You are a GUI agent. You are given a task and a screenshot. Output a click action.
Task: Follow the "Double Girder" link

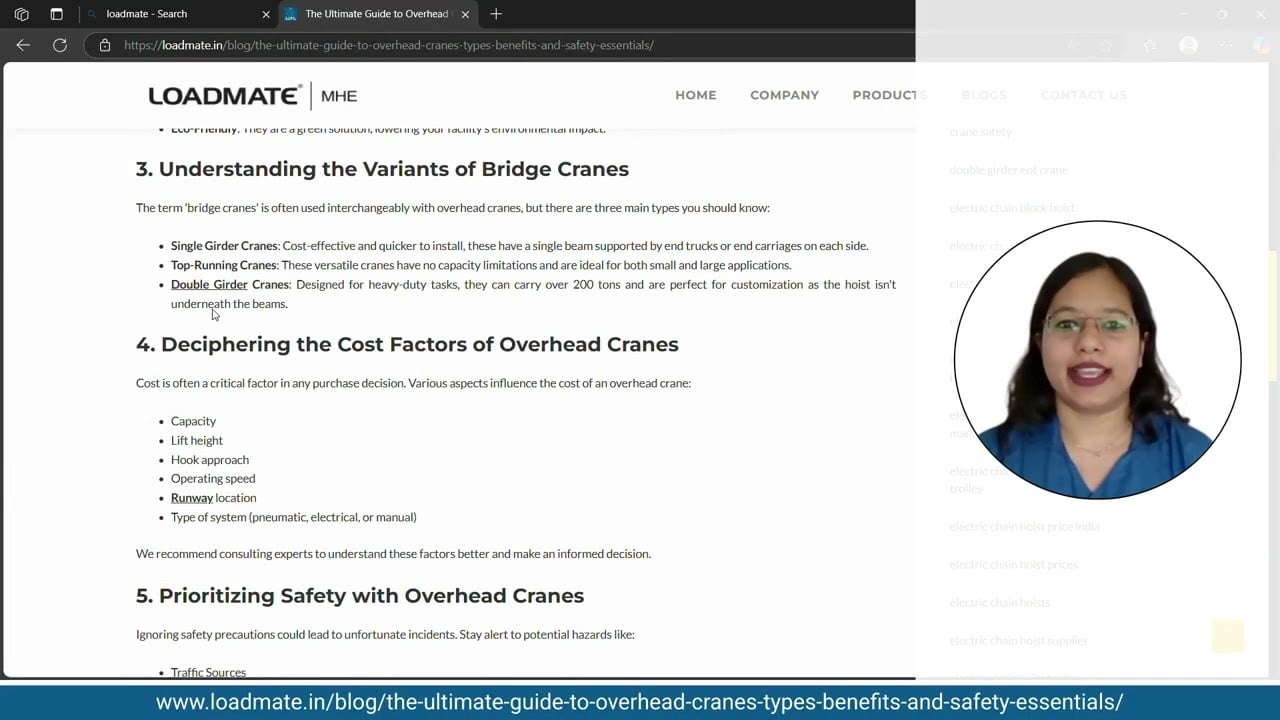209,285
